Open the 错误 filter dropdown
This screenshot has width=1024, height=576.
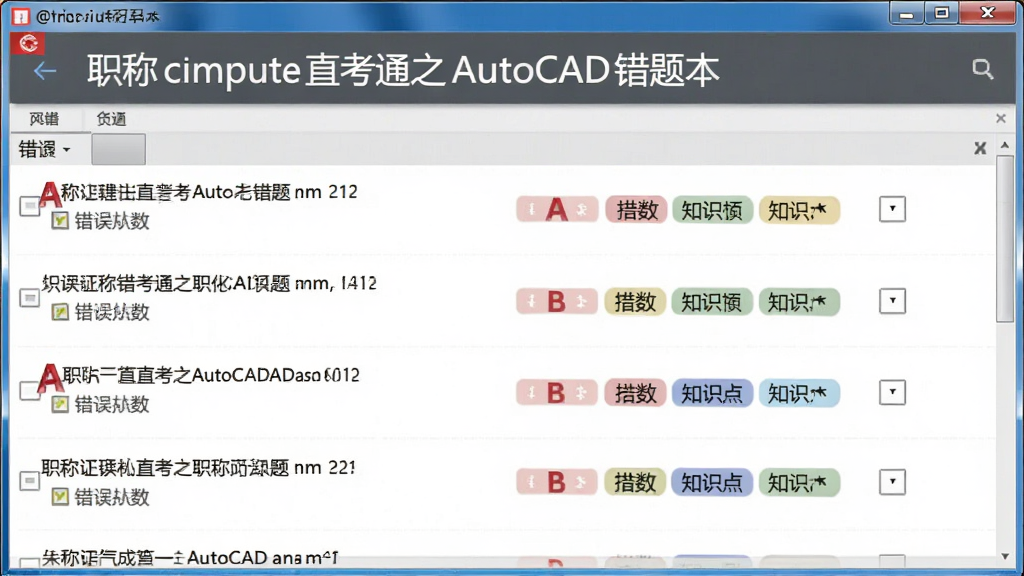[44, 150]
